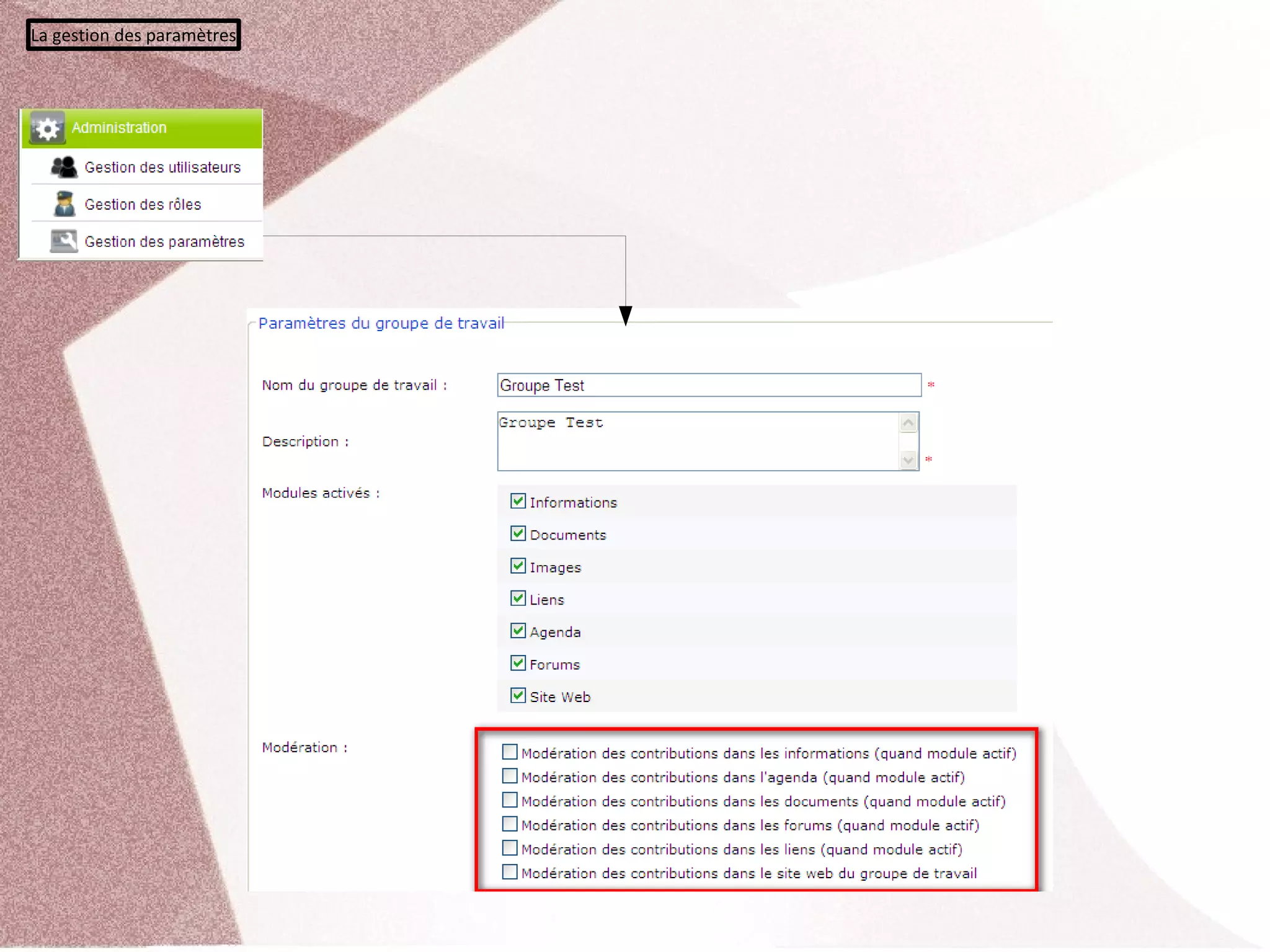This screenshot has height=952, width=1270.
Task: Enable moderation for informations contributions
Action: click(x=510, y=752)
